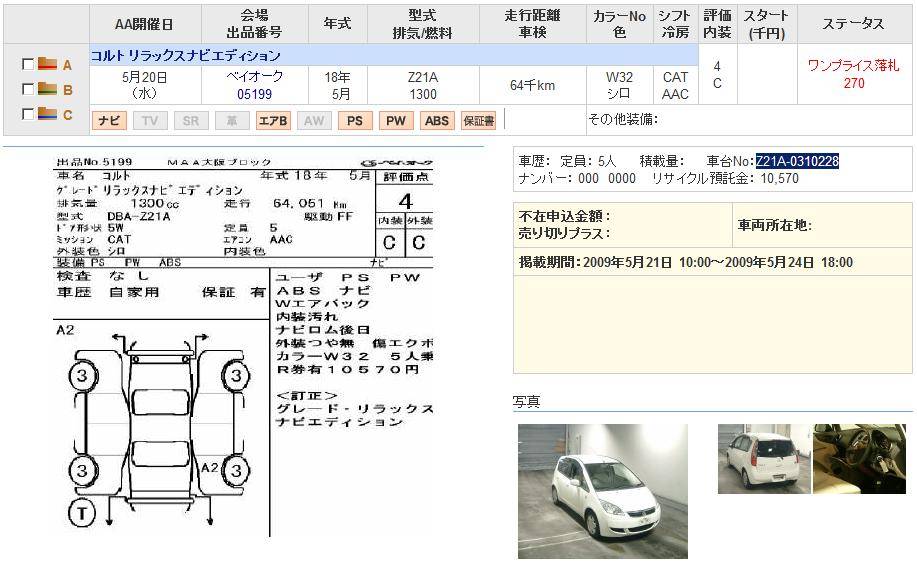
Task: Click the W32 シロ color cell
Action: pos(619,85)
